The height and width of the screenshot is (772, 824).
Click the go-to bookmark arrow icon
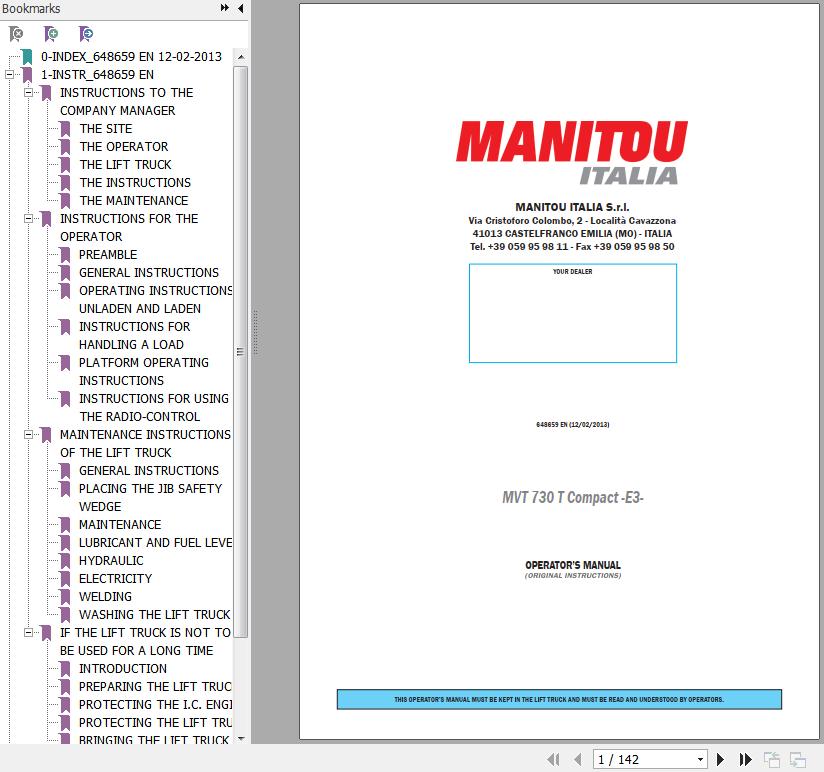[x=86, y=34]
